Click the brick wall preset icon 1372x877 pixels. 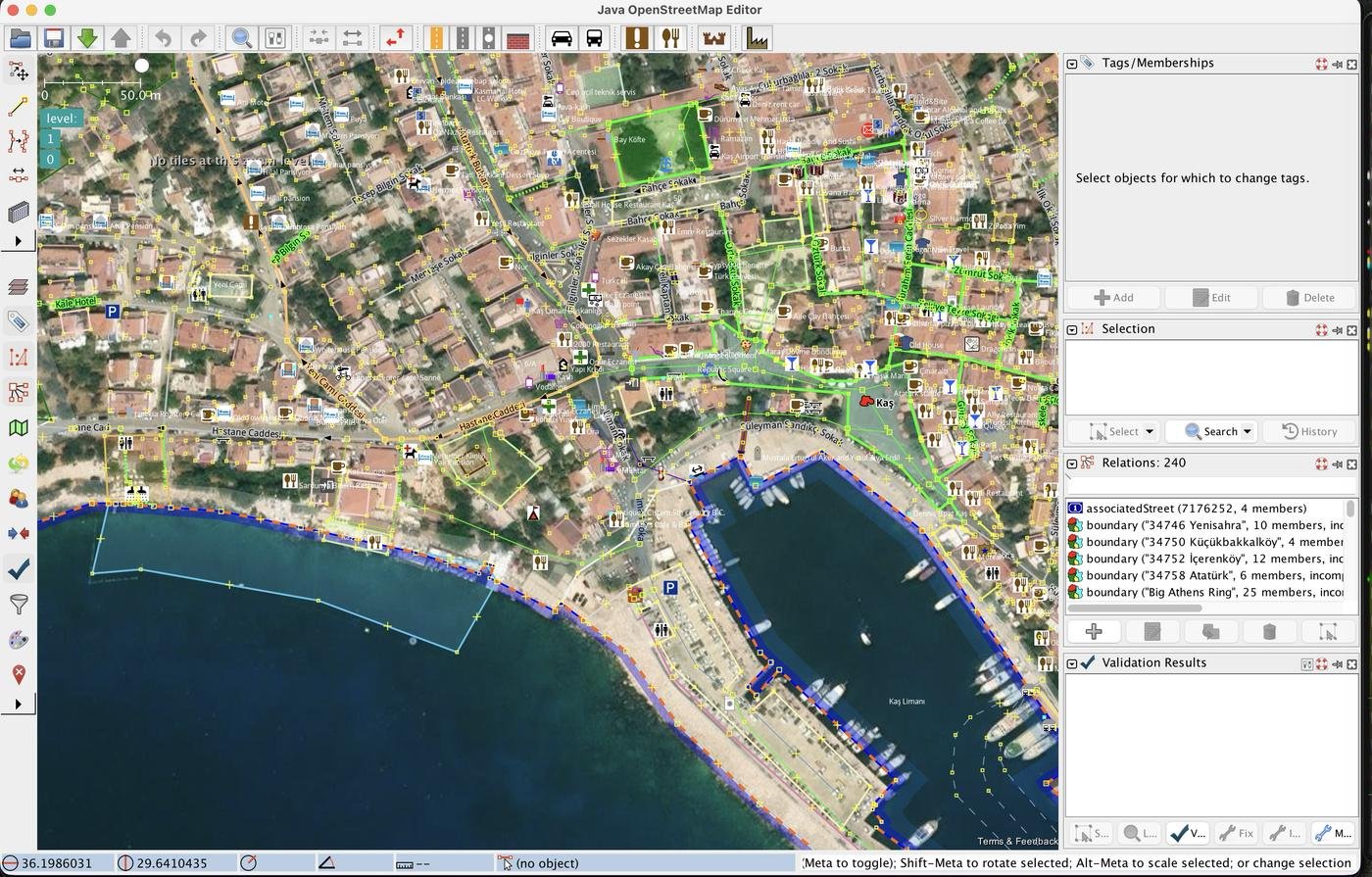click(x=518, y=38)
